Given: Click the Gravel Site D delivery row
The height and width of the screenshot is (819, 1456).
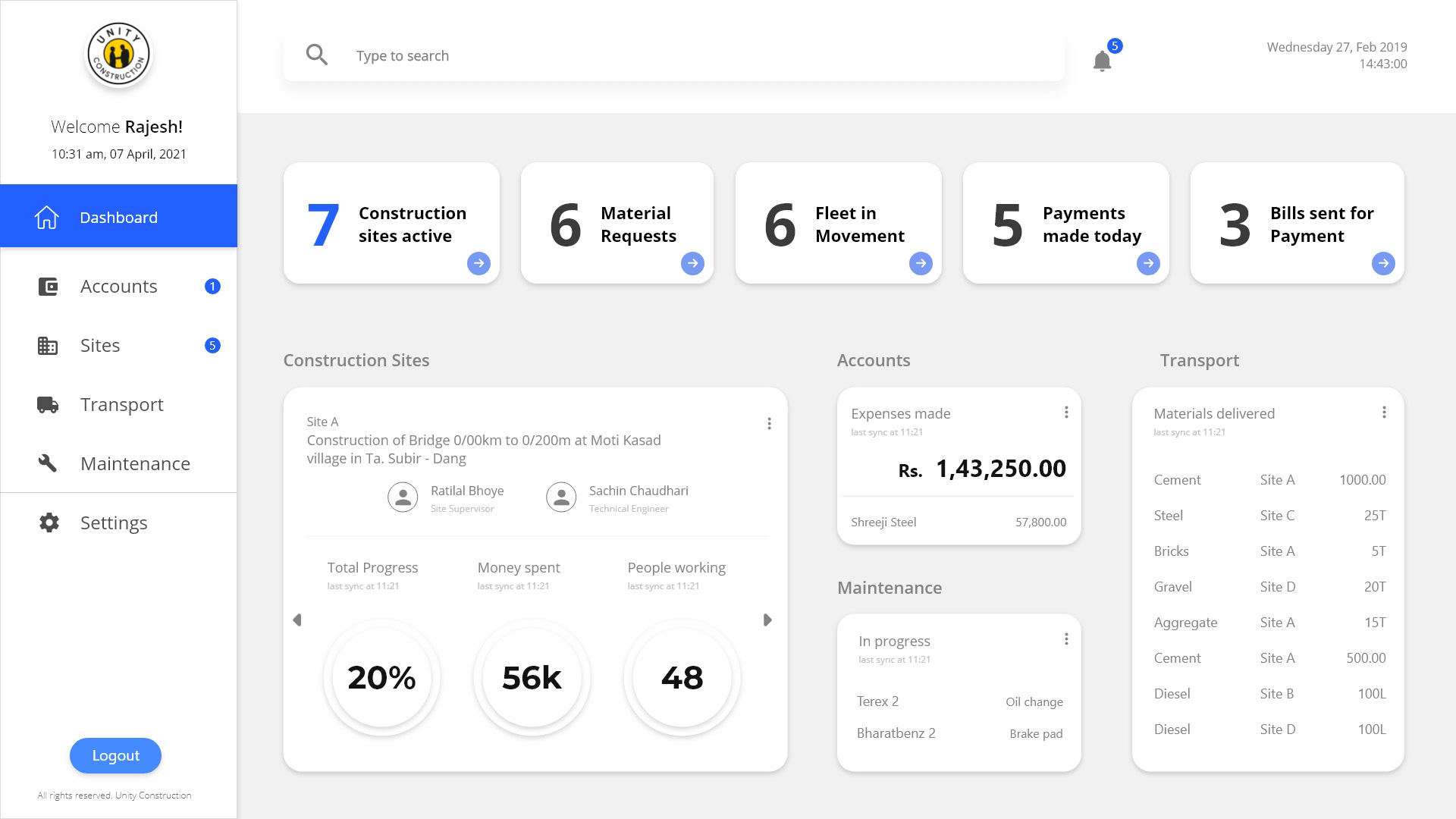Looking at the screenshot, I should (1269, 587).
